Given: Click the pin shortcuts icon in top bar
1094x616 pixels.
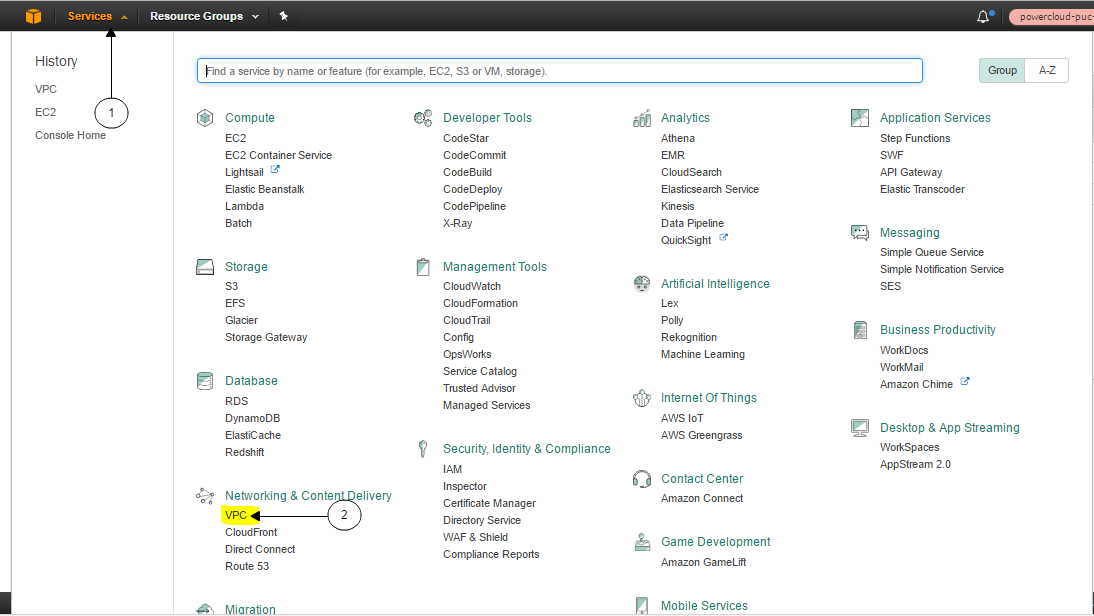Looking at the screenshot, I should click(283, 16).
